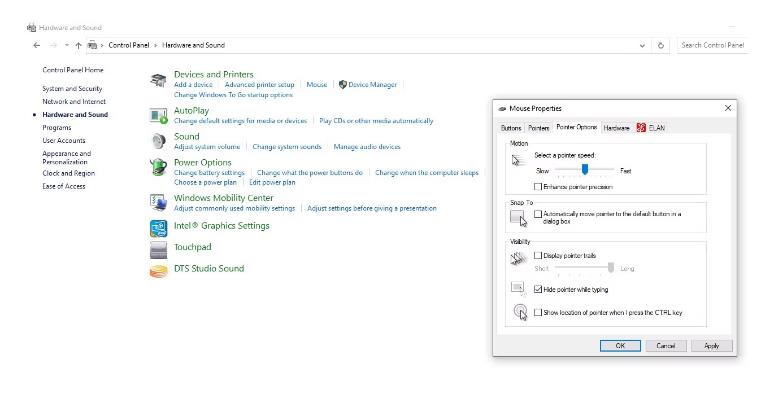Click the Mouse Properties title bar icon
The width and height of the screenshot is (771, 394).
pyautogui.click(x=502, y=109)
